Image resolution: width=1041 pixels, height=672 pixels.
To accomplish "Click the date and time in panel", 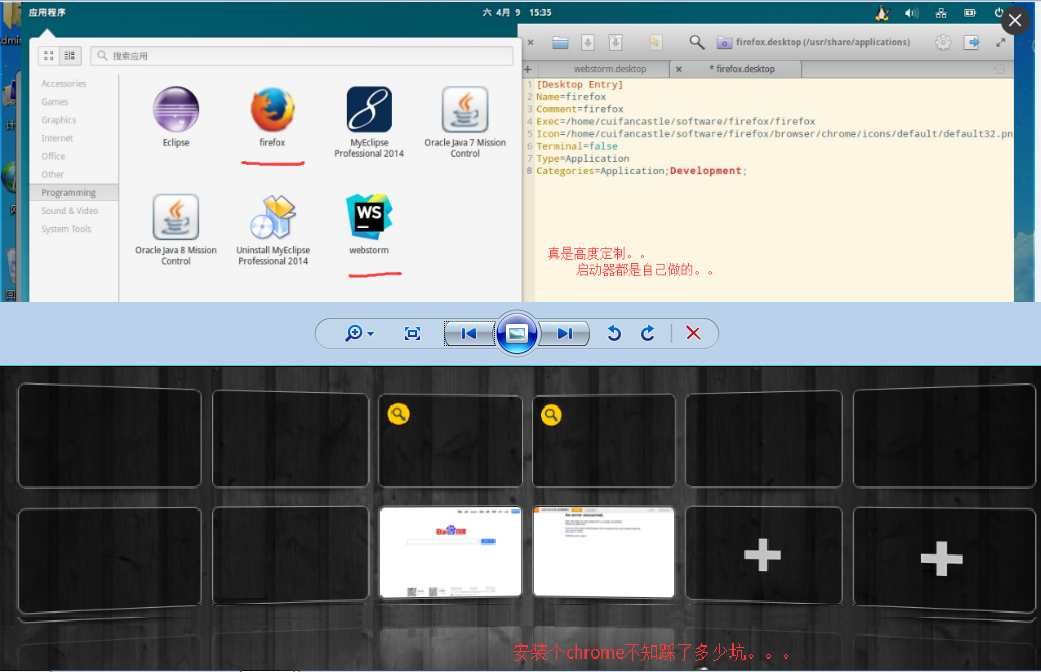I will (x=517, y=12).
